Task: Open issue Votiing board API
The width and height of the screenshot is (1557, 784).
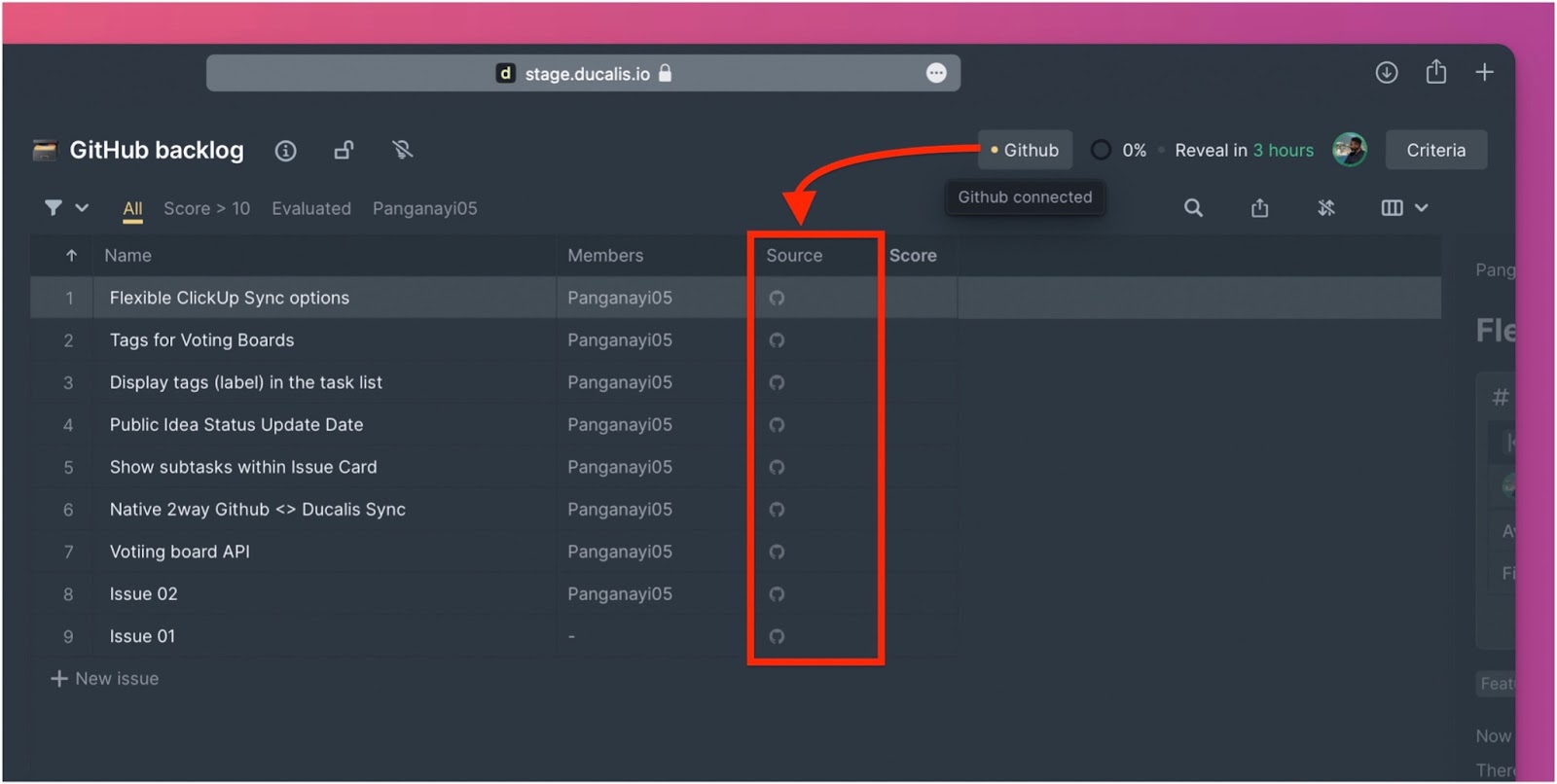Action: [x=179, y=552]
